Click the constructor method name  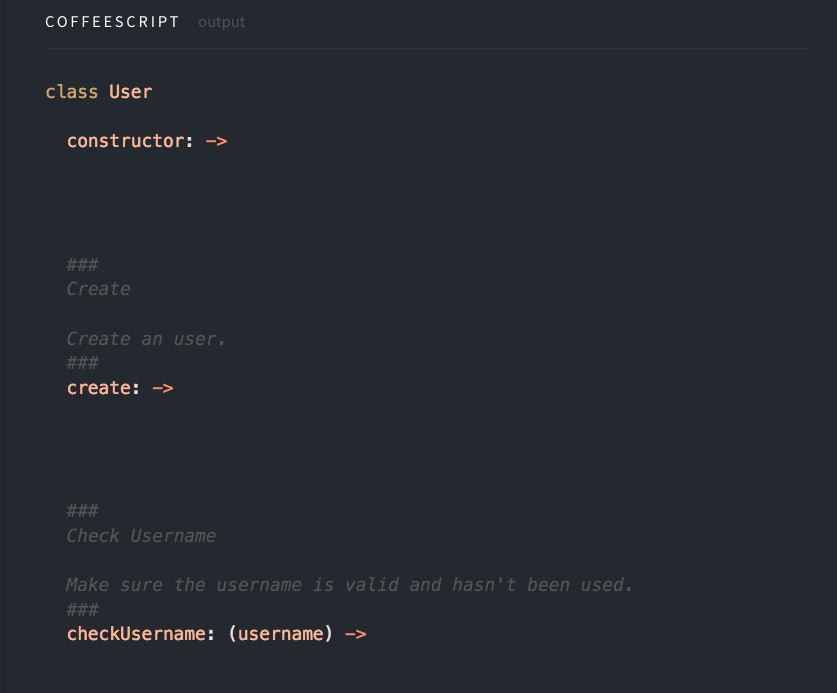(125, 141)
